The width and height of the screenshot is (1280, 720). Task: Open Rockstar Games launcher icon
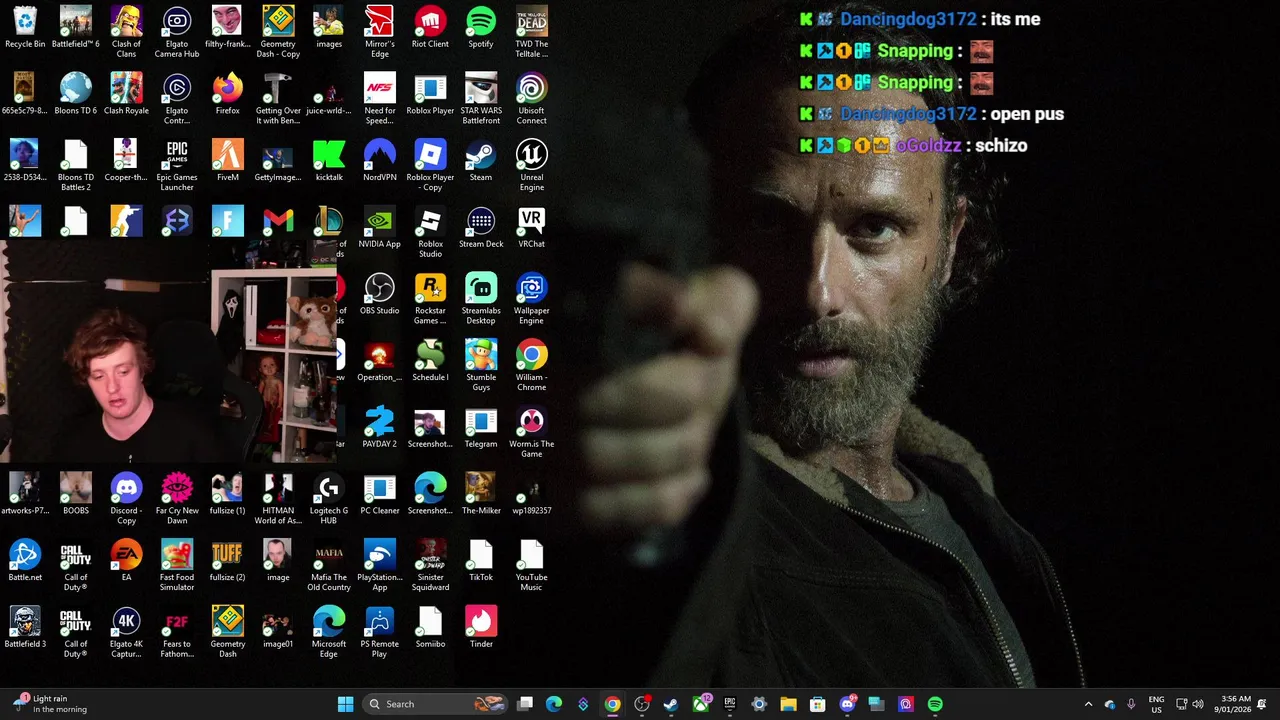430,299
